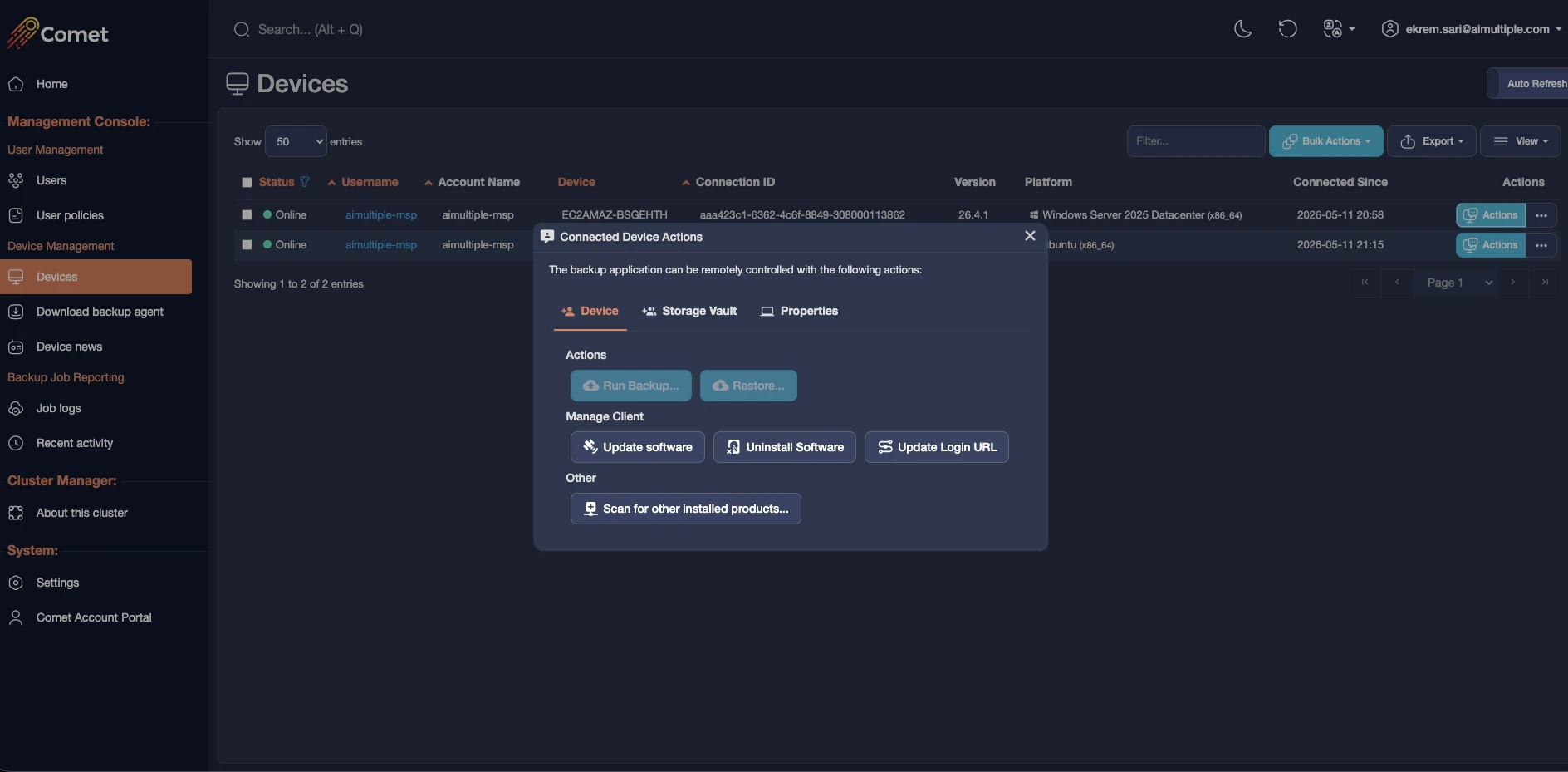This screenshot has height=772, width=1568.
Task: Click the Platform column header
Action: (1048, 182)
